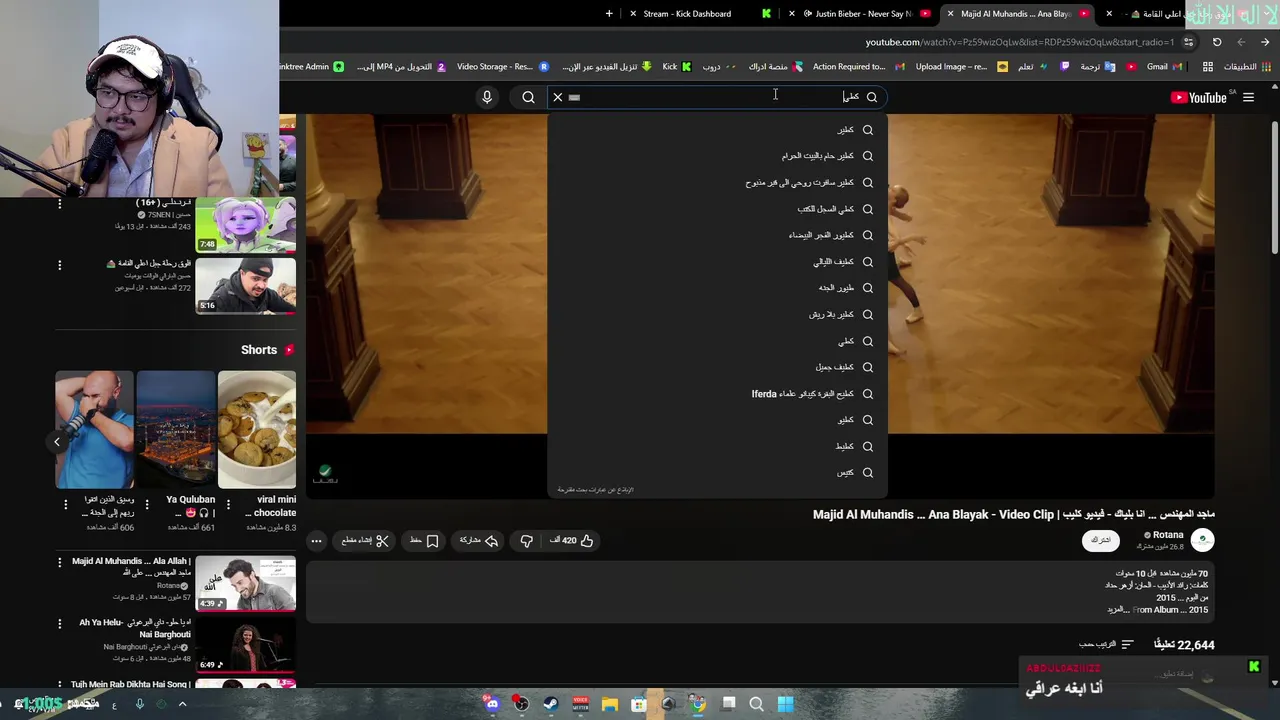
Task: Open the YouTube home logo
Action: tap(1198, 97)
